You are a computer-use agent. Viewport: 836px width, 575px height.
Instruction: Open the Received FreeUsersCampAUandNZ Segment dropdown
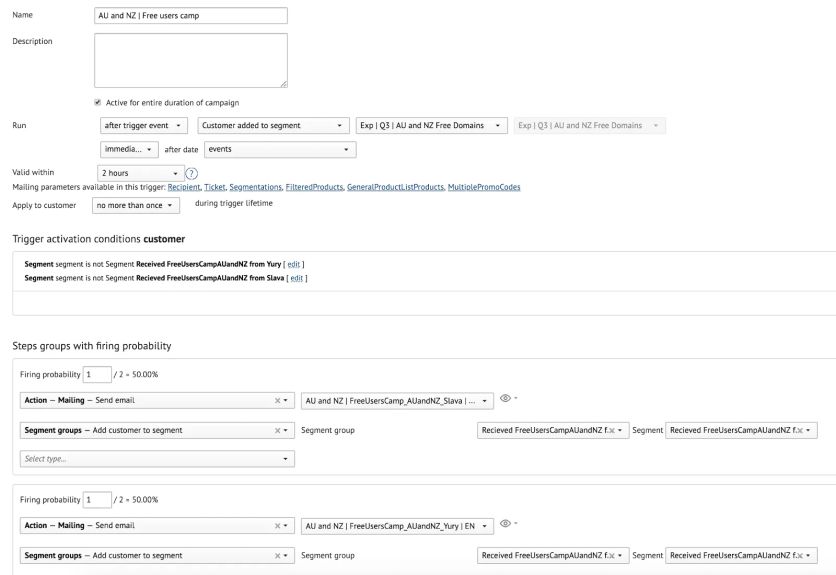[x=741, y=556]
